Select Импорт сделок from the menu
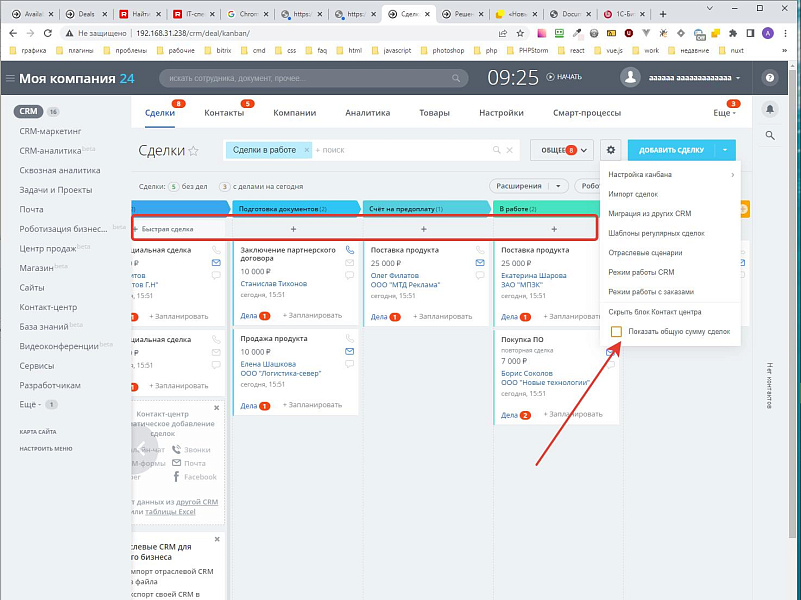Viewport: 801px width, 600px height. tap(634, 195)
